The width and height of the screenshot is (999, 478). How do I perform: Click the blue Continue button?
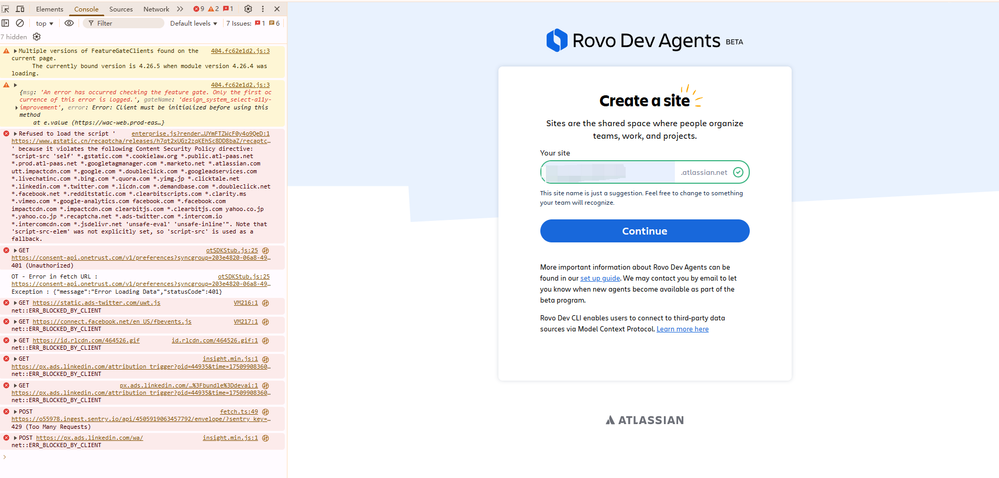pyautogui.click(x=645, y=231)
